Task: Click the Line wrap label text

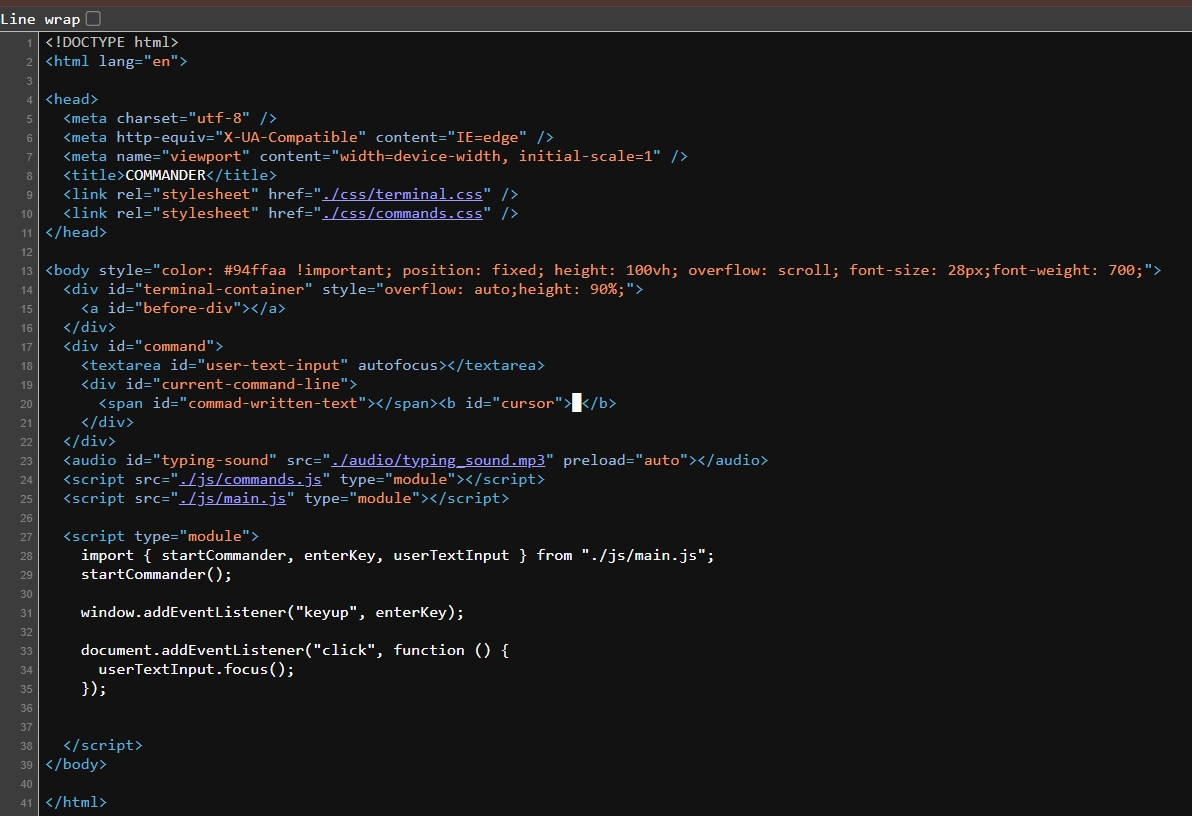Action: point(40,19)
